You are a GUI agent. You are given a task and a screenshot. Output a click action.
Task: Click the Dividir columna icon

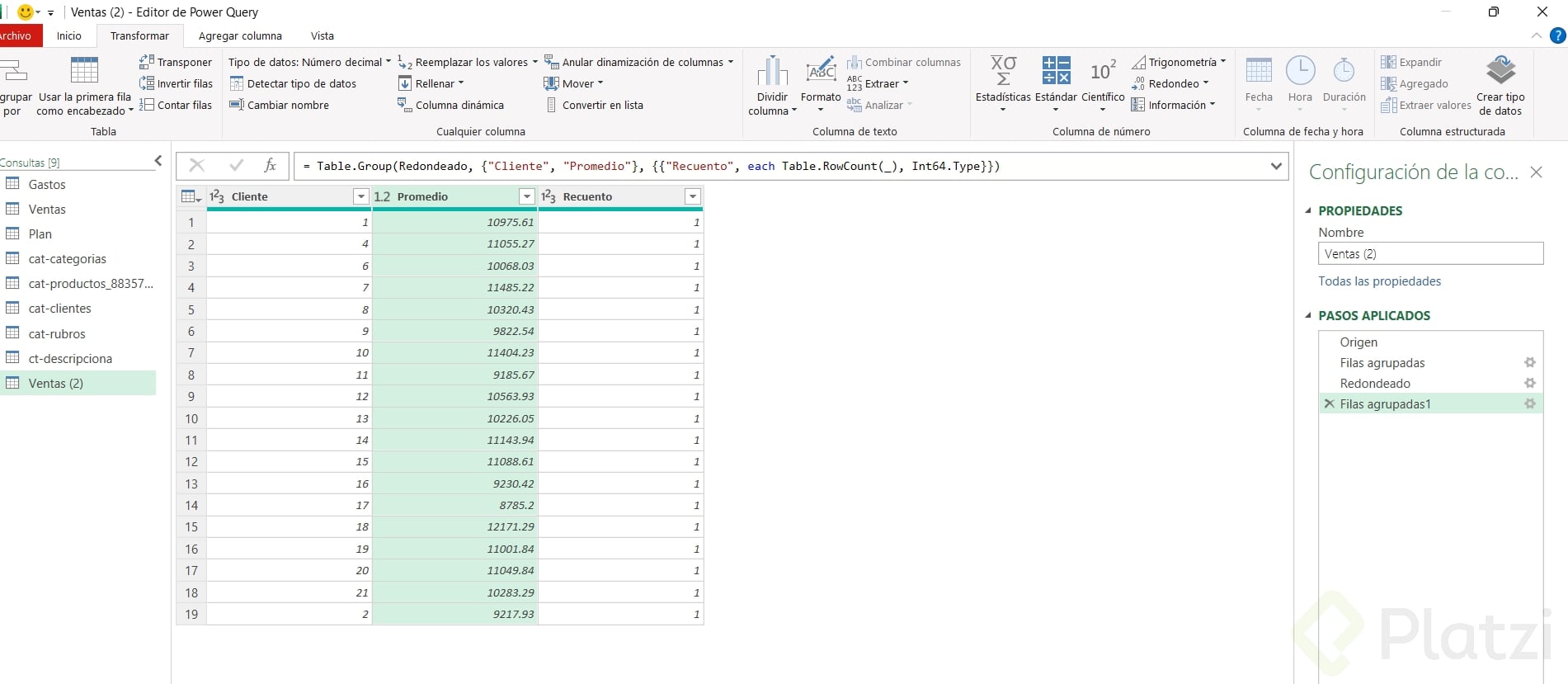coord(772,73)
